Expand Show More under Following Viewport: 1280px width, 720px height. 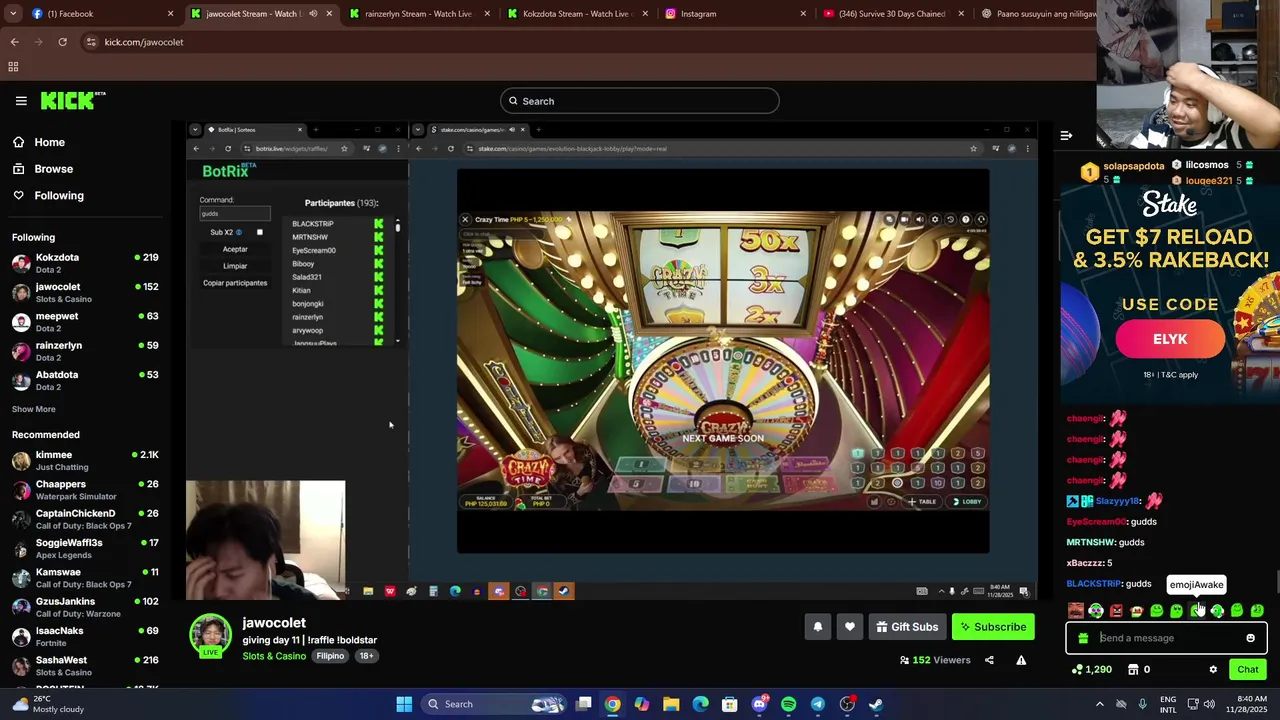pyautogui.click(x=33, y=409)
